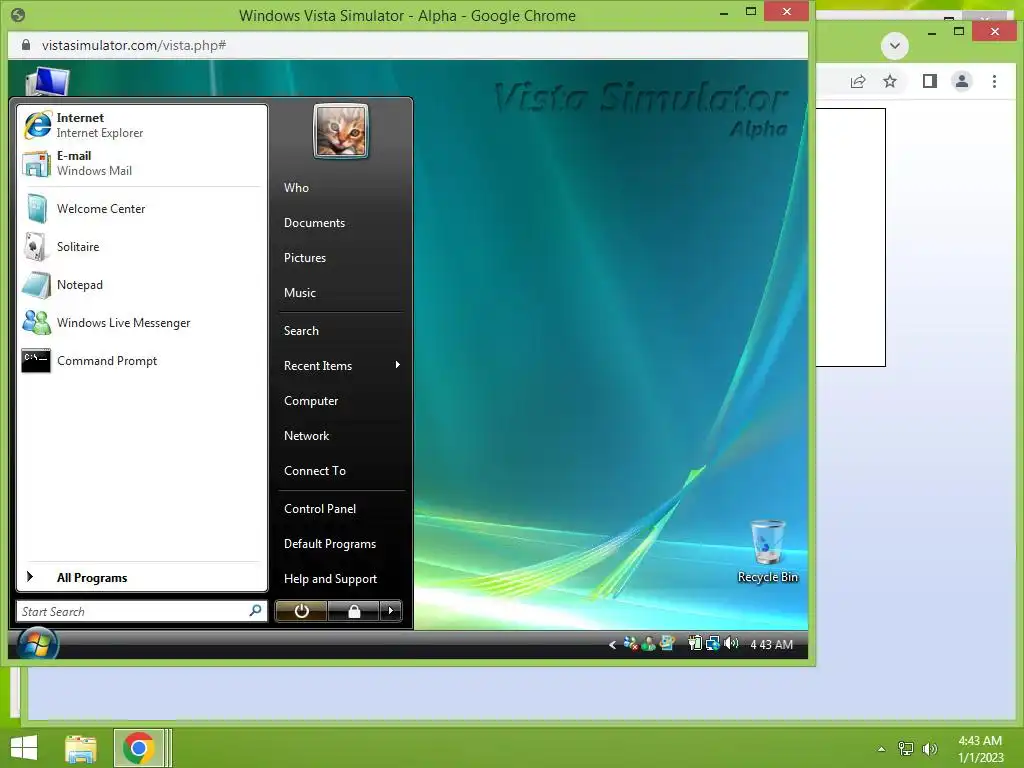Click the Windows taskbar clock 1/1/2023
The height and width of the screenshot is (768, 1024).
(x=980, y=749)
